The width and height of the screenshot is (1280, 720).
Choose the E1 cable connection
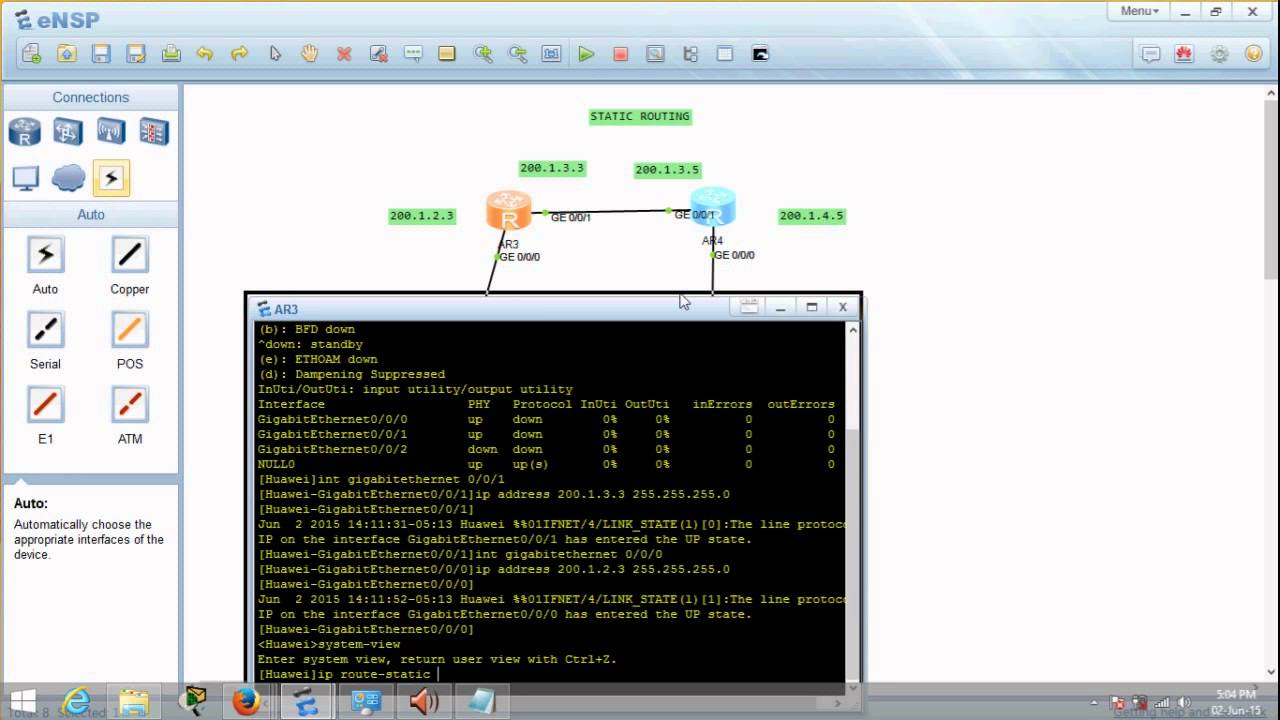point(45,405)
